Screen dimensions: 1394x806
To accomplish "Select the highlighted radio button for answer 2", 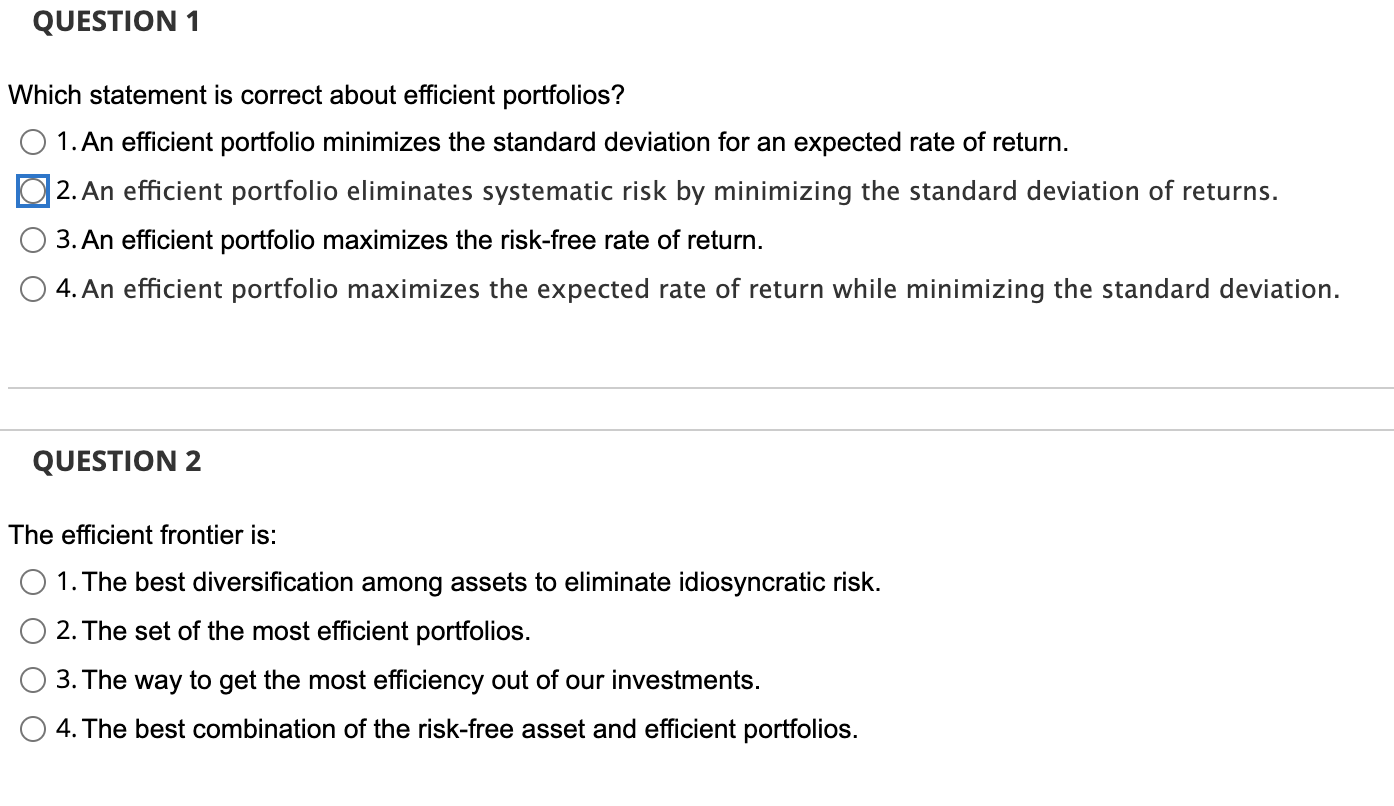I will pyautogui.click(x=30, y=190).
